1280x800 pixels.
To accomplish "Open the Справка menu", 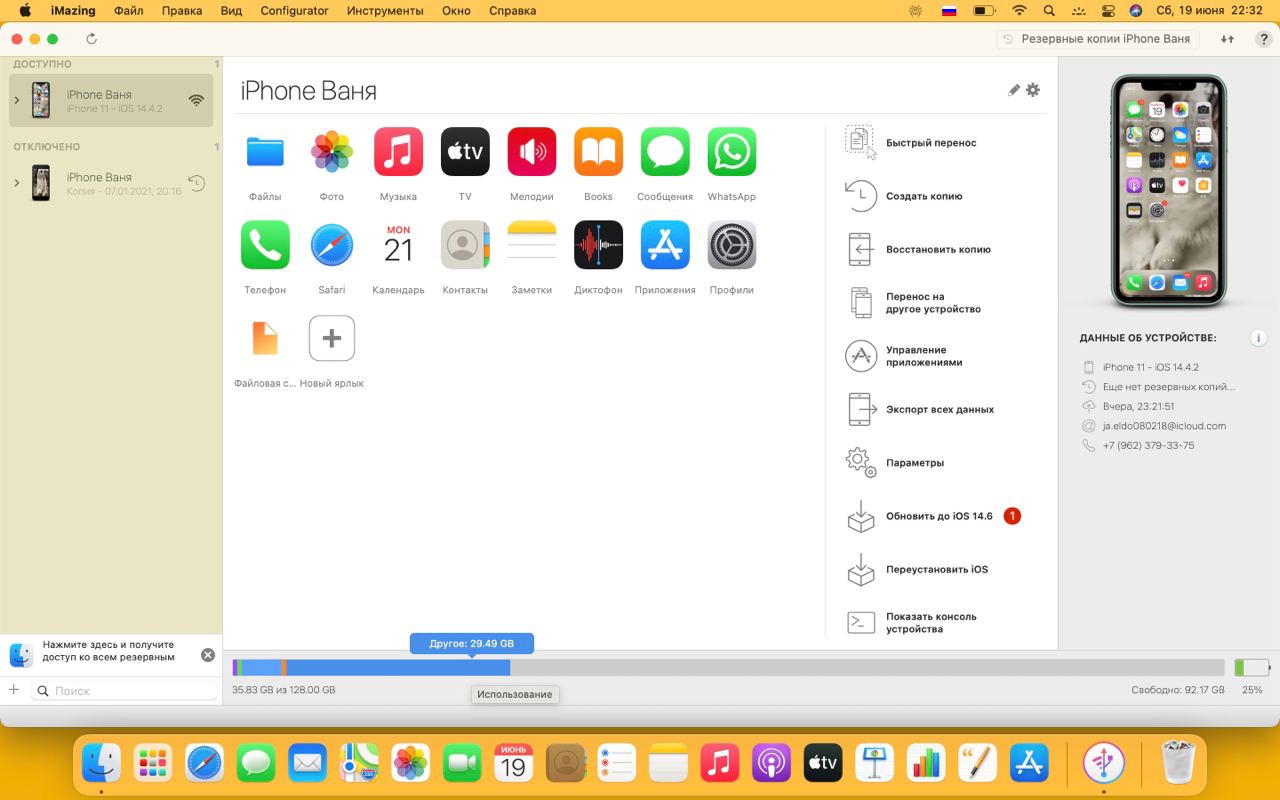I will 512,10.
